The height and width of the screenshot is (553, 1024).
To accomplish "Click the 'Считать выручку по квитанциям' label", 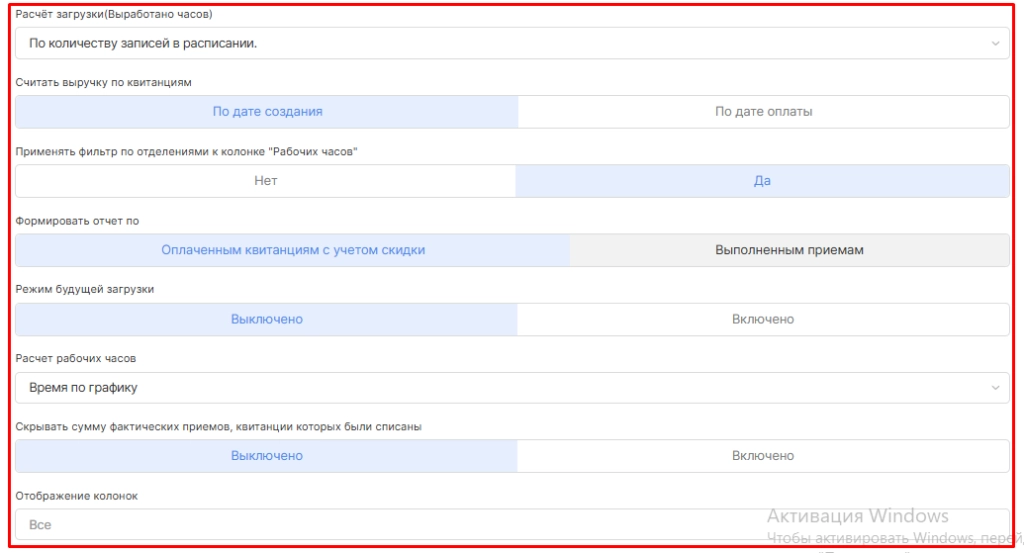I will (x=103, y=82).
